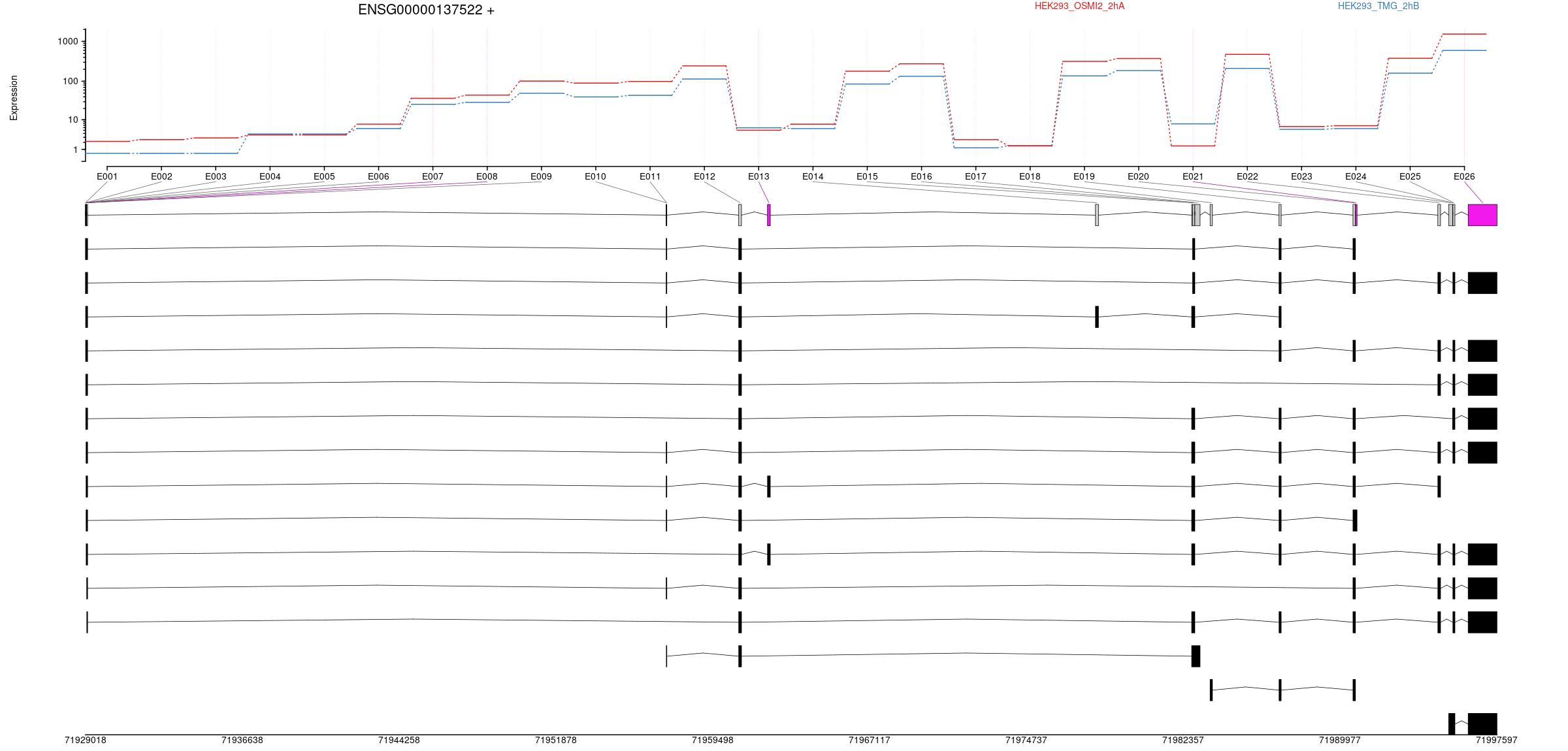Screen dimensions: 1568x751
Task: Select the HEK293_TMG_2hB legend label
Action: (x=1379, y=6)
